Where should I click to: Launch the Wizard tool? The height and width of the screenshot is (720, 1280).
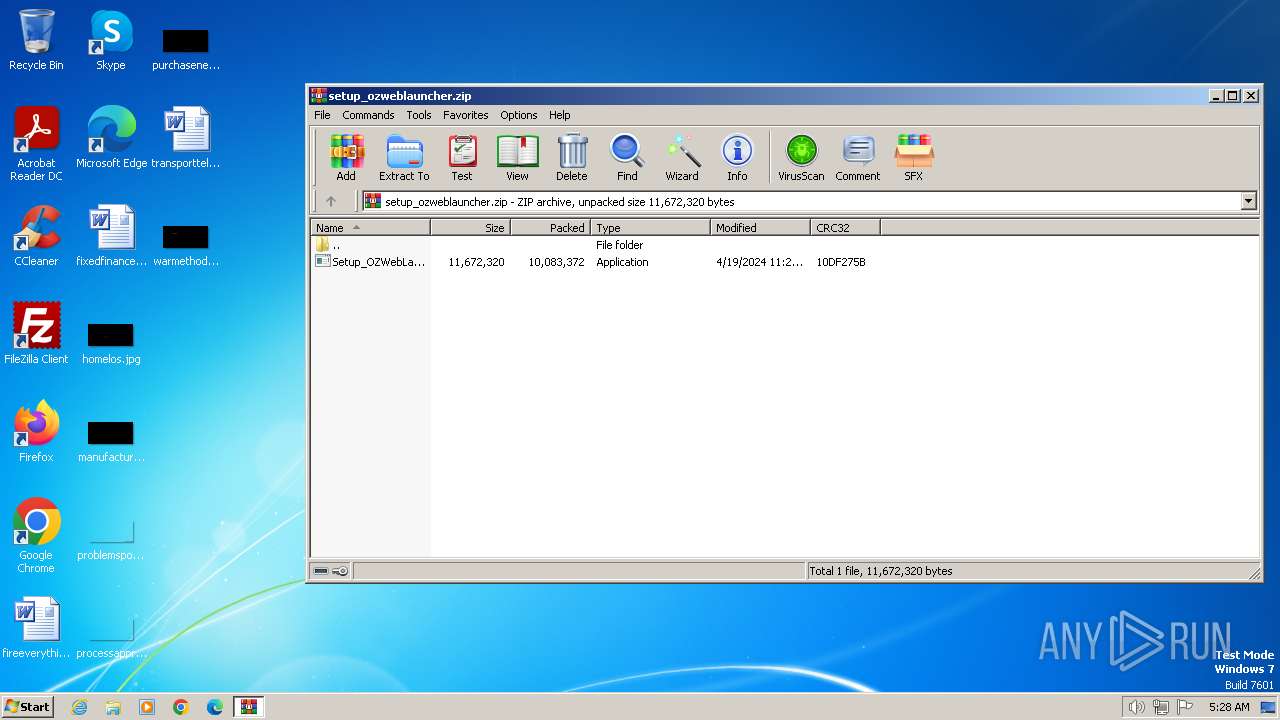tap(682, 158)
